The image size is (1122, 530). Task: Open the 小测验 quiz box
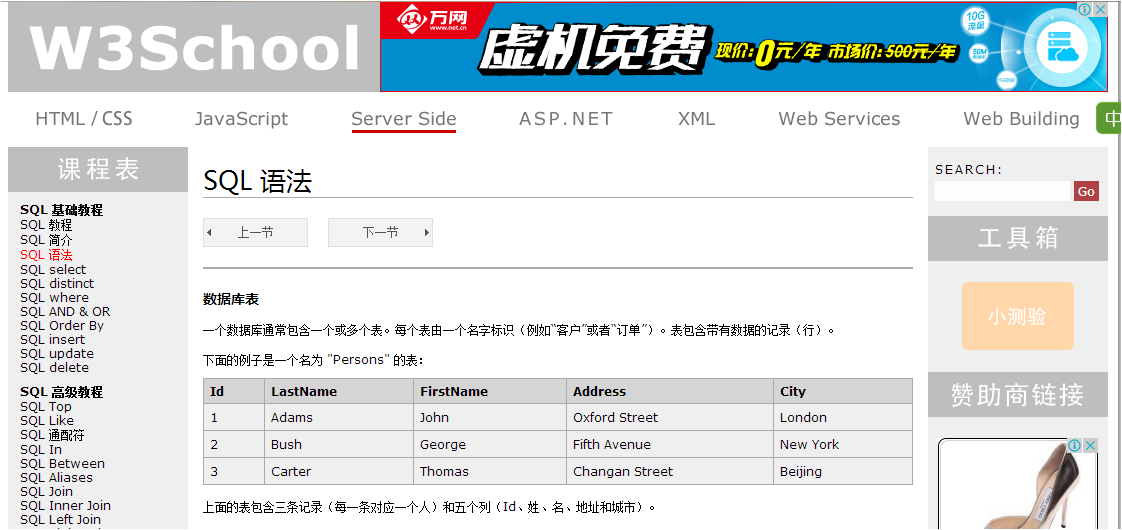(1018, 315)
